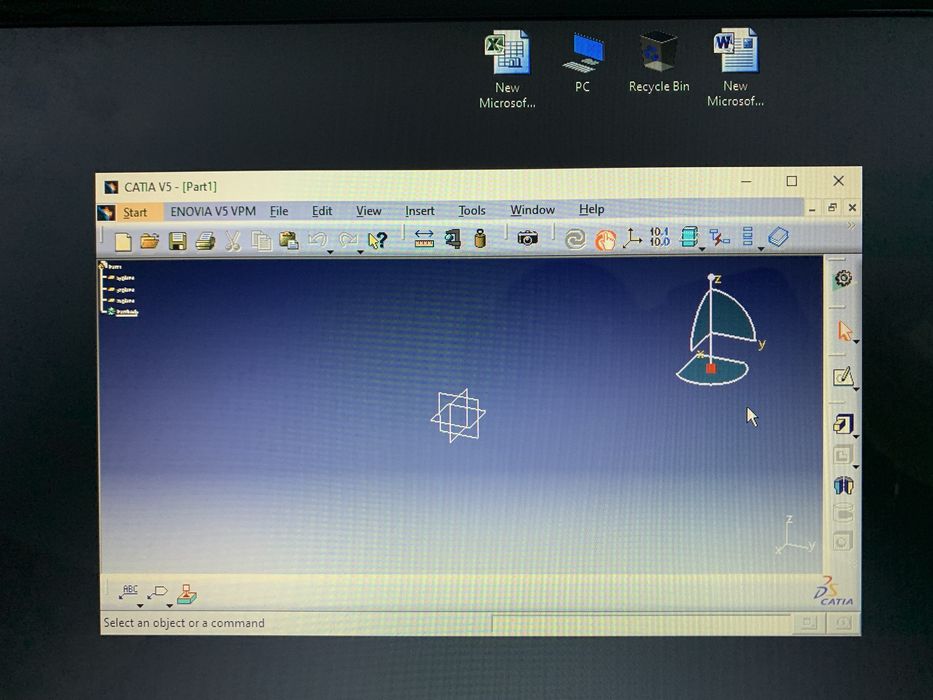
Task: Launch the Sketcher sketch icon
Action: pos(843,377)
